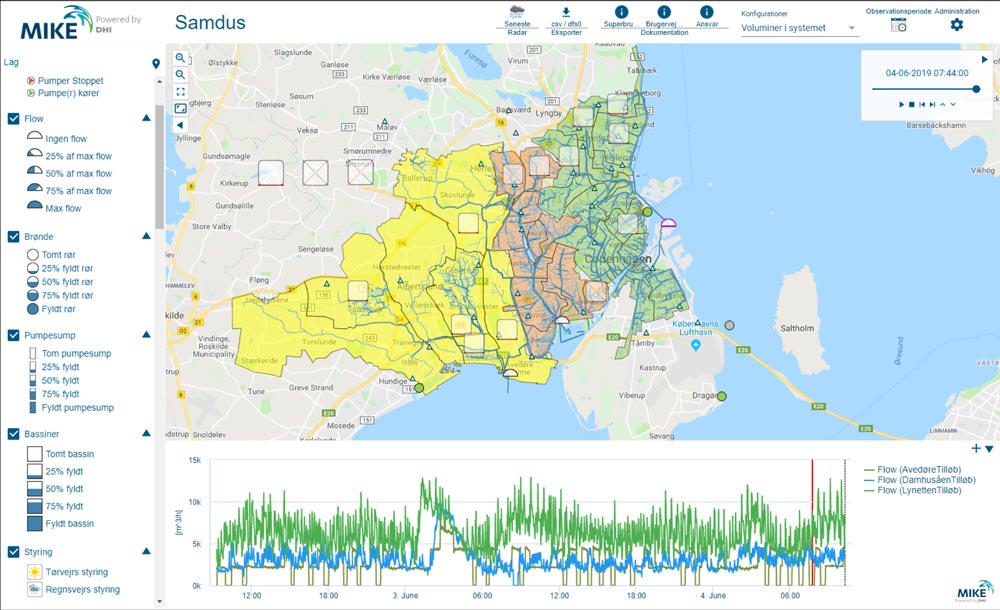This screenshot has height=610, width=1000.
Task: Click the csv / dfs0 export download icon
Action: tap(565, 12)
